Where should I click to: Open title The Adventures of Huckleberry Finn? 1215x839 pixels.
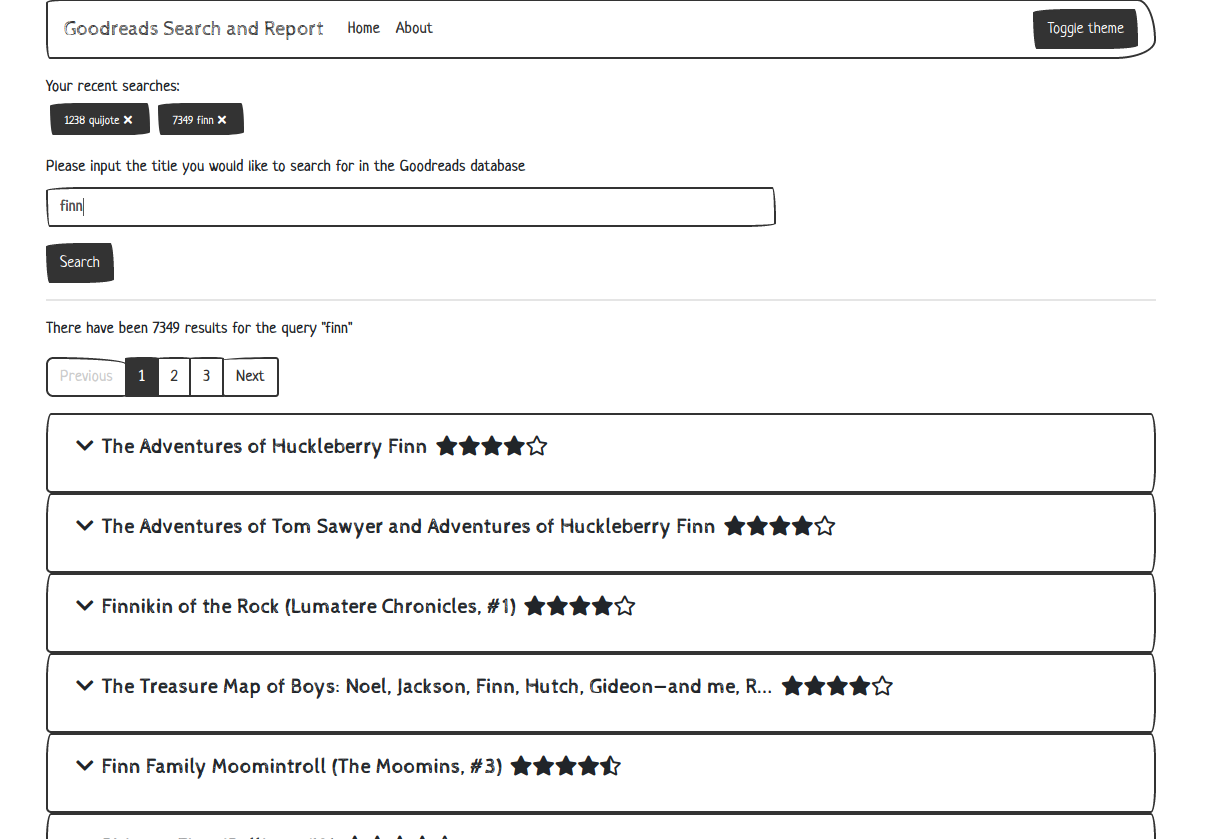point(264,446)
